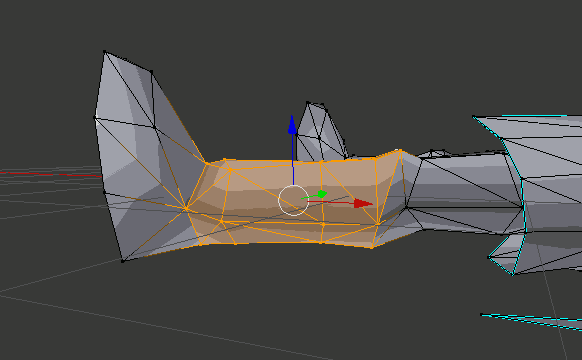
Task: Click the small dorsal fin's gray face
Action: 321,134
